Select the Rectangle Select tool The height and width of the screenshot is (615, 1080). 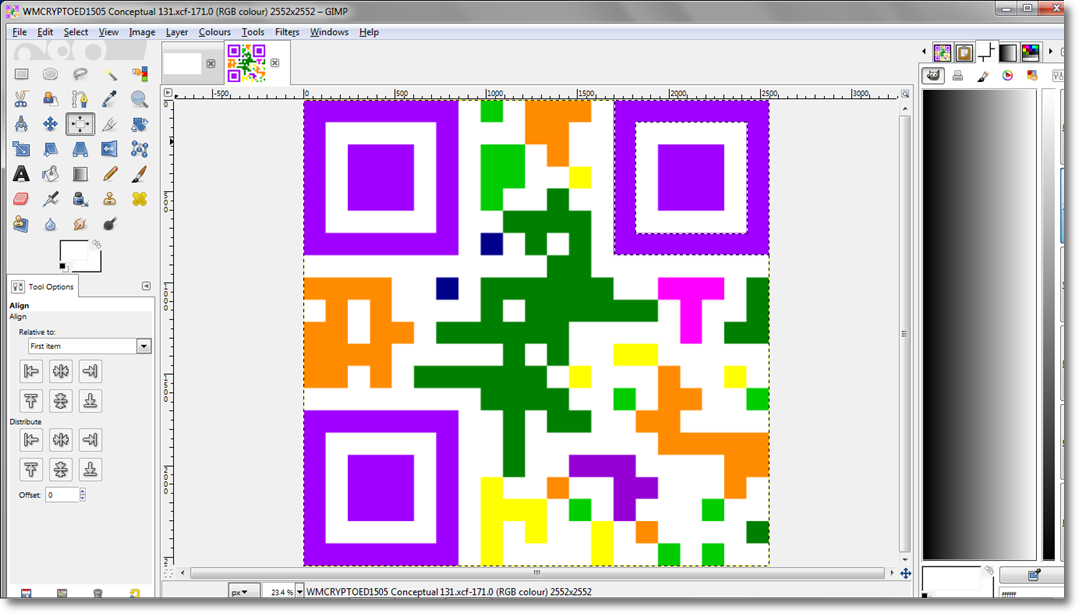point(21,74)
